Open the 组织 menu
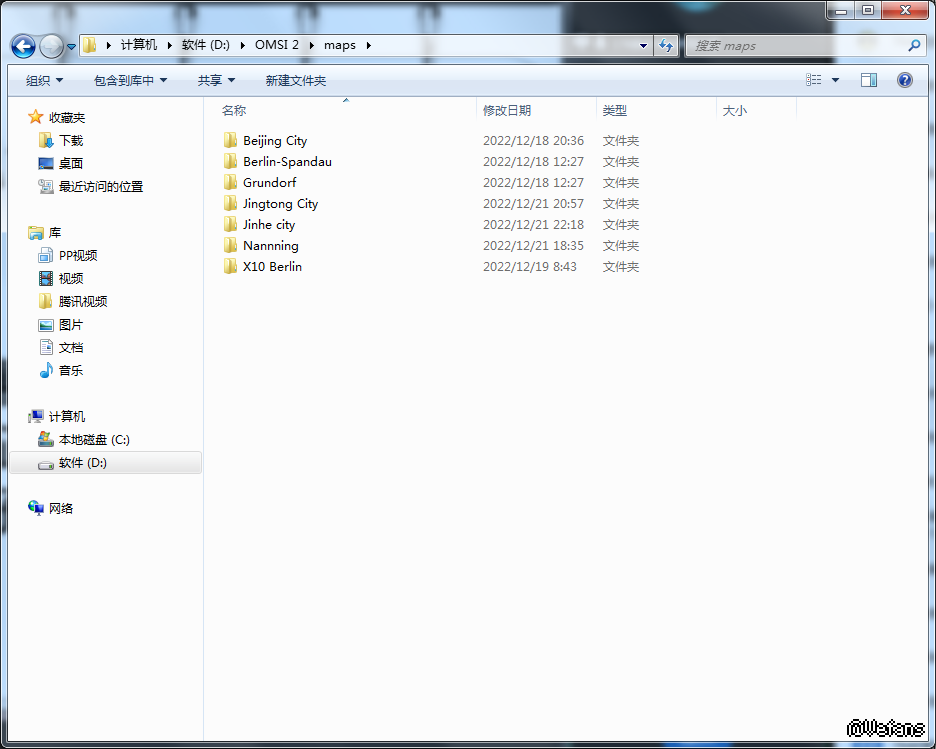This screenshot has width=936, height=749. point(44,80)
